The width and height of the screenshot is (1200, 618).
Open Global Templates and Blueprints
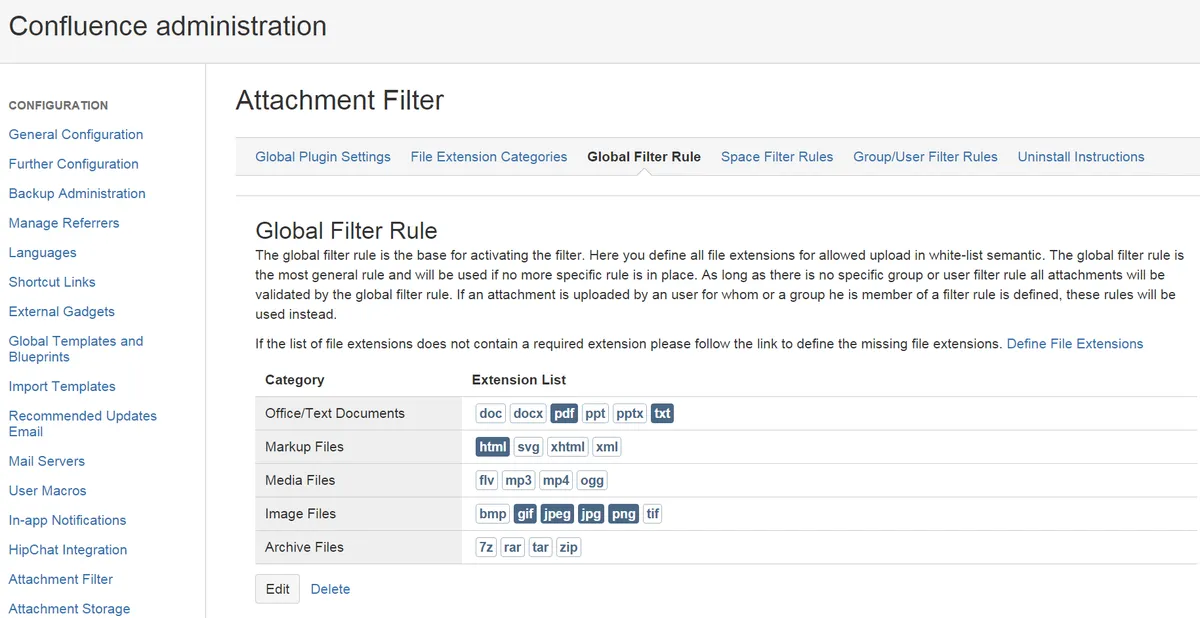(x=76, y=349)
